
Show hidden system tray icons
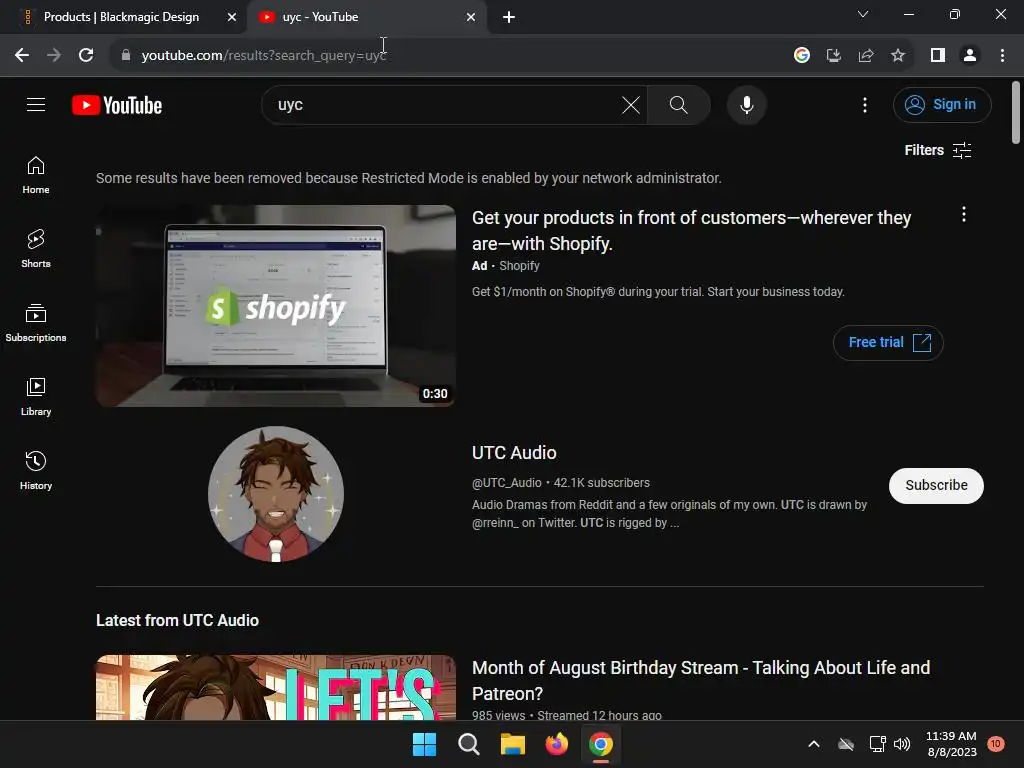click(x=814, y=744)
